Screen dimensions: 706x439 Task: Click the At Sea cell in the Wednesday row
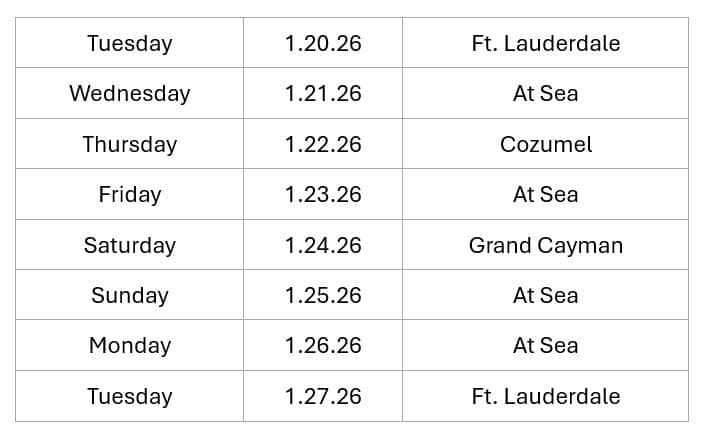(x=545, y=94)
